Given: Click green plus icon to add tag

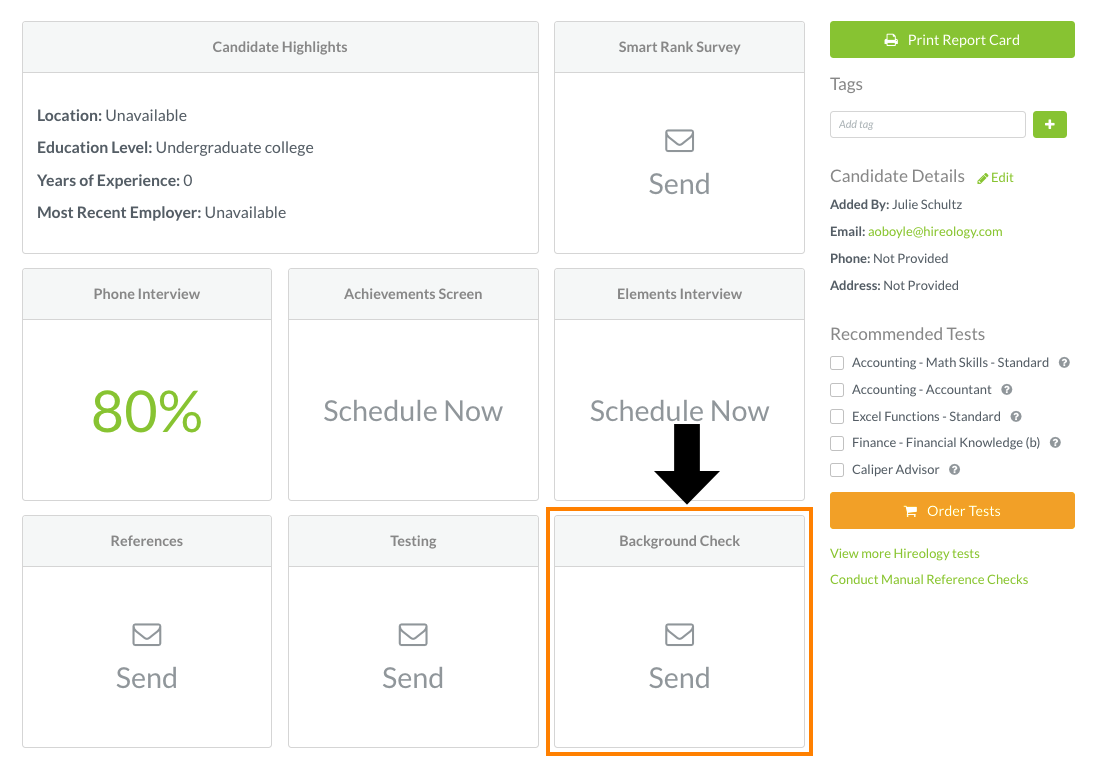Looking at the screenshot, I should 1049,124.
